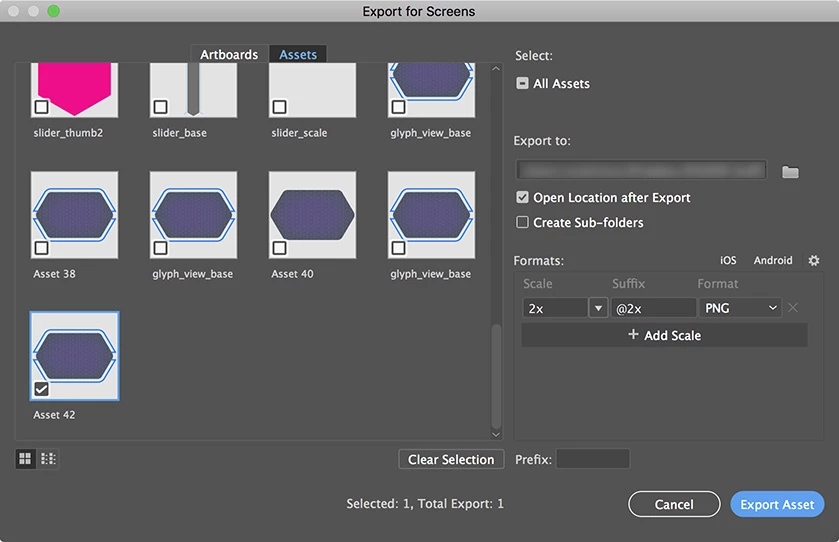Toggle the All Assets checkbox

point(522,84)
